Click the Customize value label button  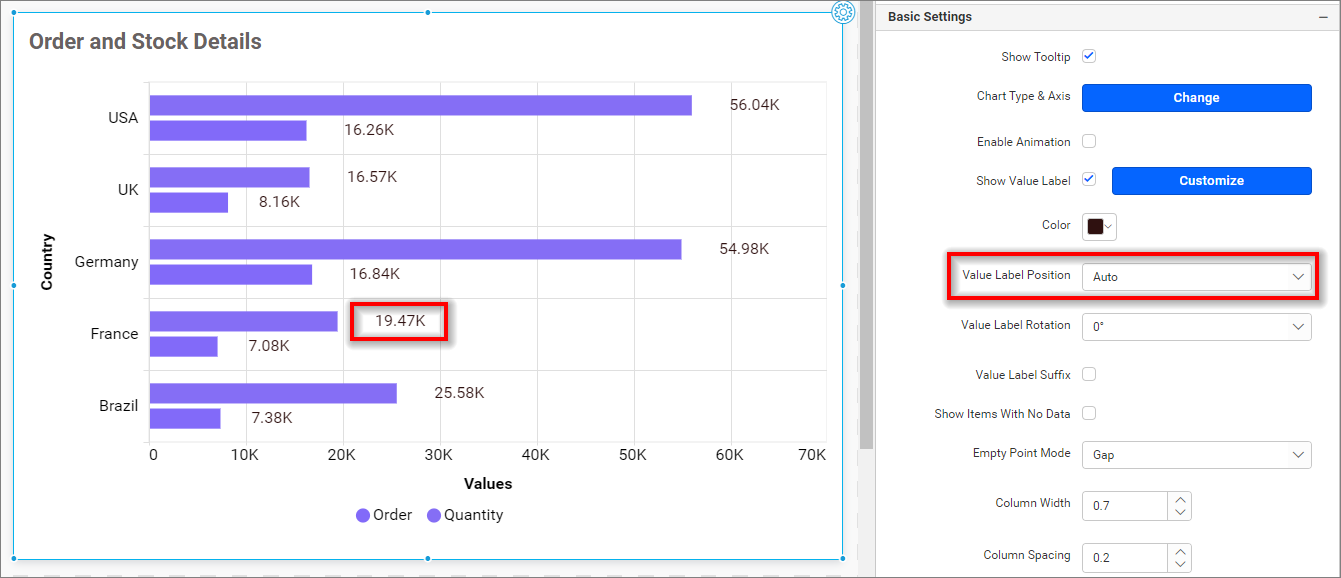point(1211,181)
